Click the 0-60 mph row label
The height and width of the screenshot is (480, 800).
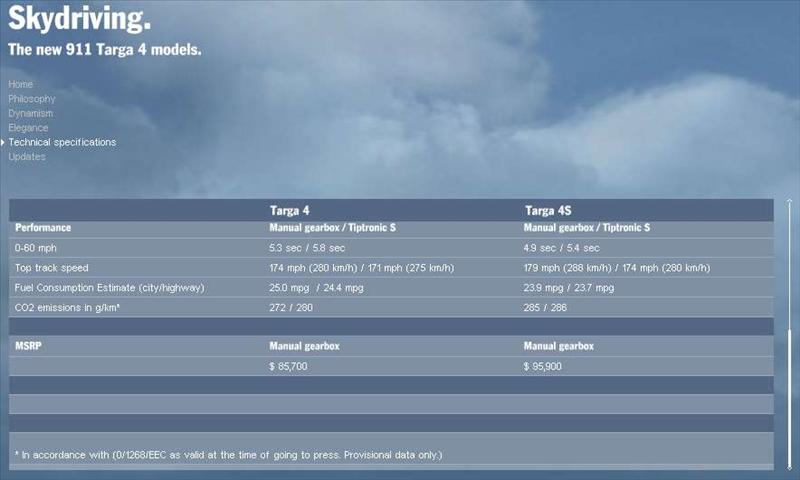tap(36, 248)
